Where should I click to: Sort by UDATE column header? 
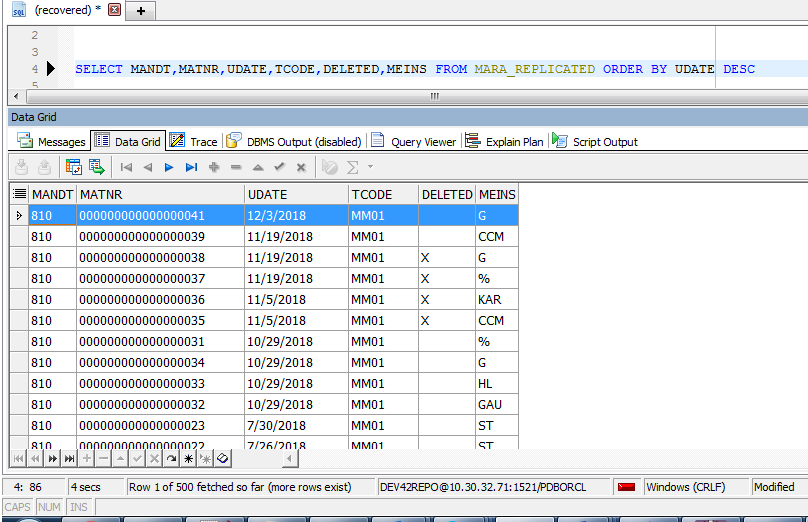click(x=296, y=194)
